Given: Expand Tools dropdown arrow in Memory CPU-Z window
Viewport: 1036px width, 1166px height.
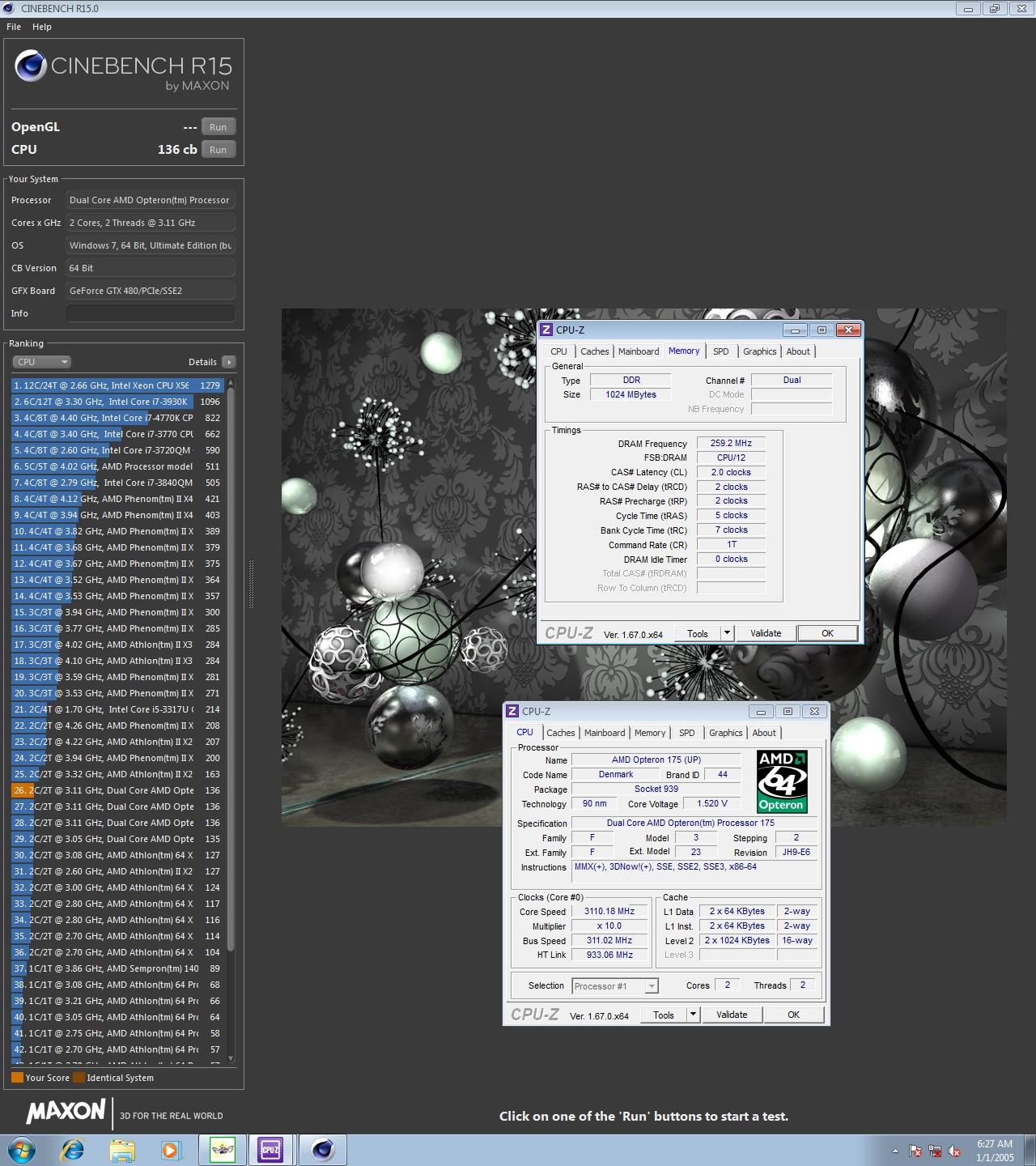Looking at the screenshot, I should click(x=727, y=634).
